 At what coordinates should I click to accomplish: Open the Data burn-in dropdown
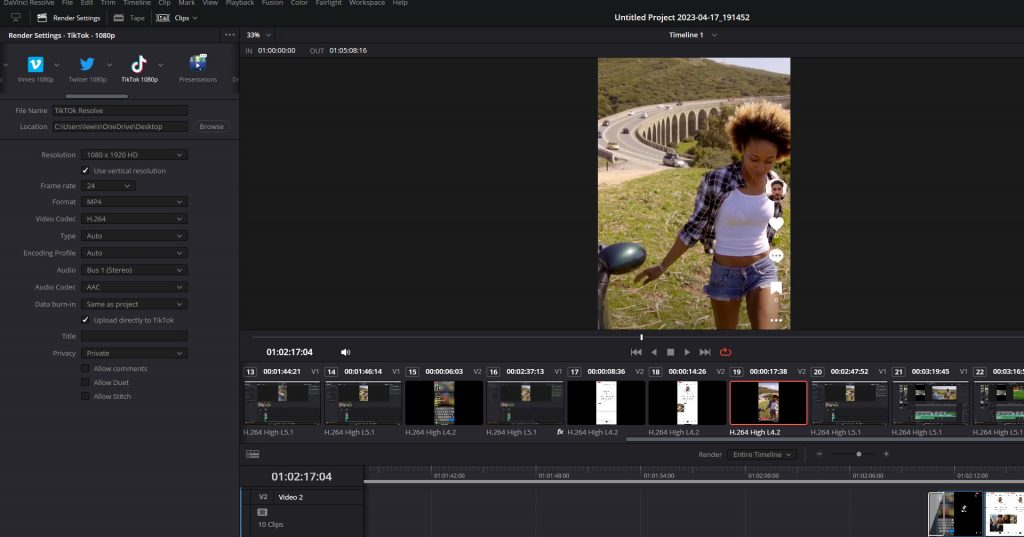[x=134, y=304]
